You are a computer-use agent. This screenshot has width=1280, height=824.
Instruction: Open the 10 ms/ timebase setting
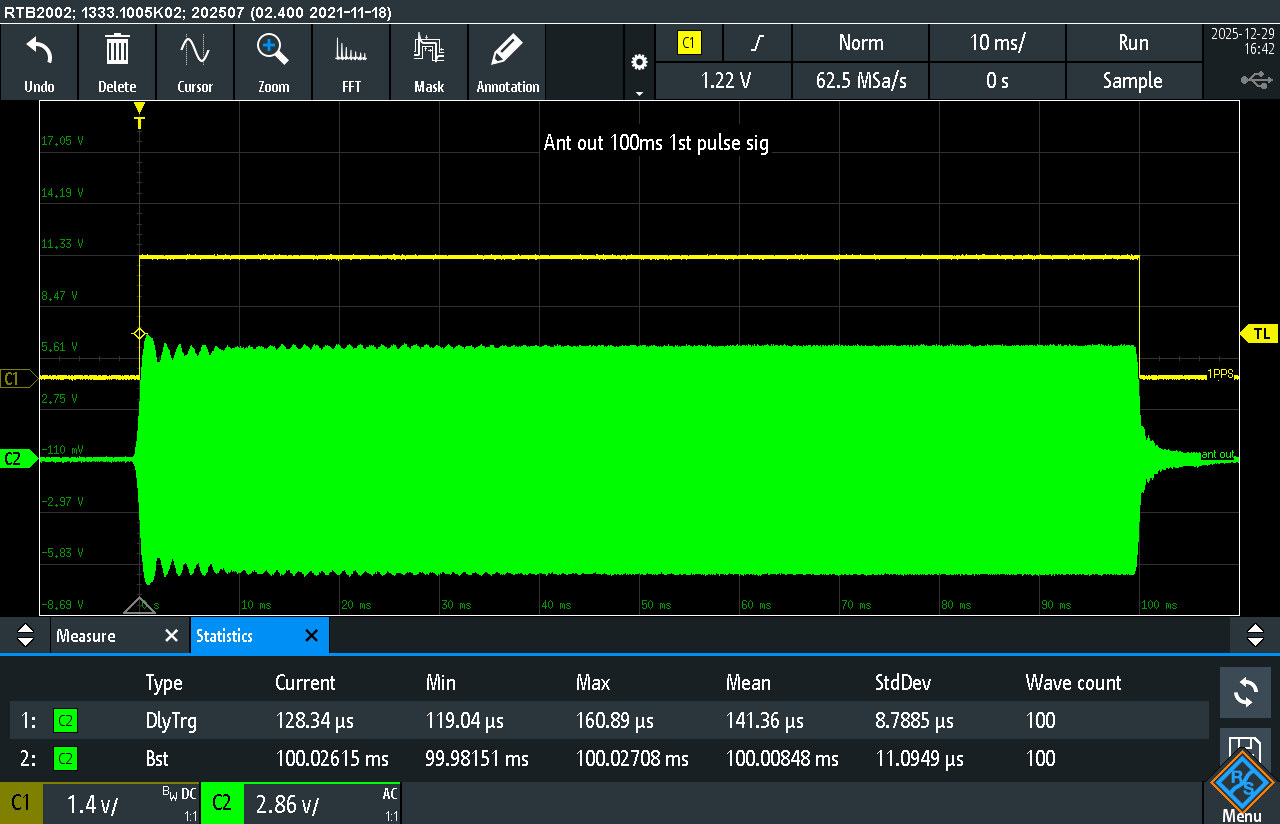997,43
